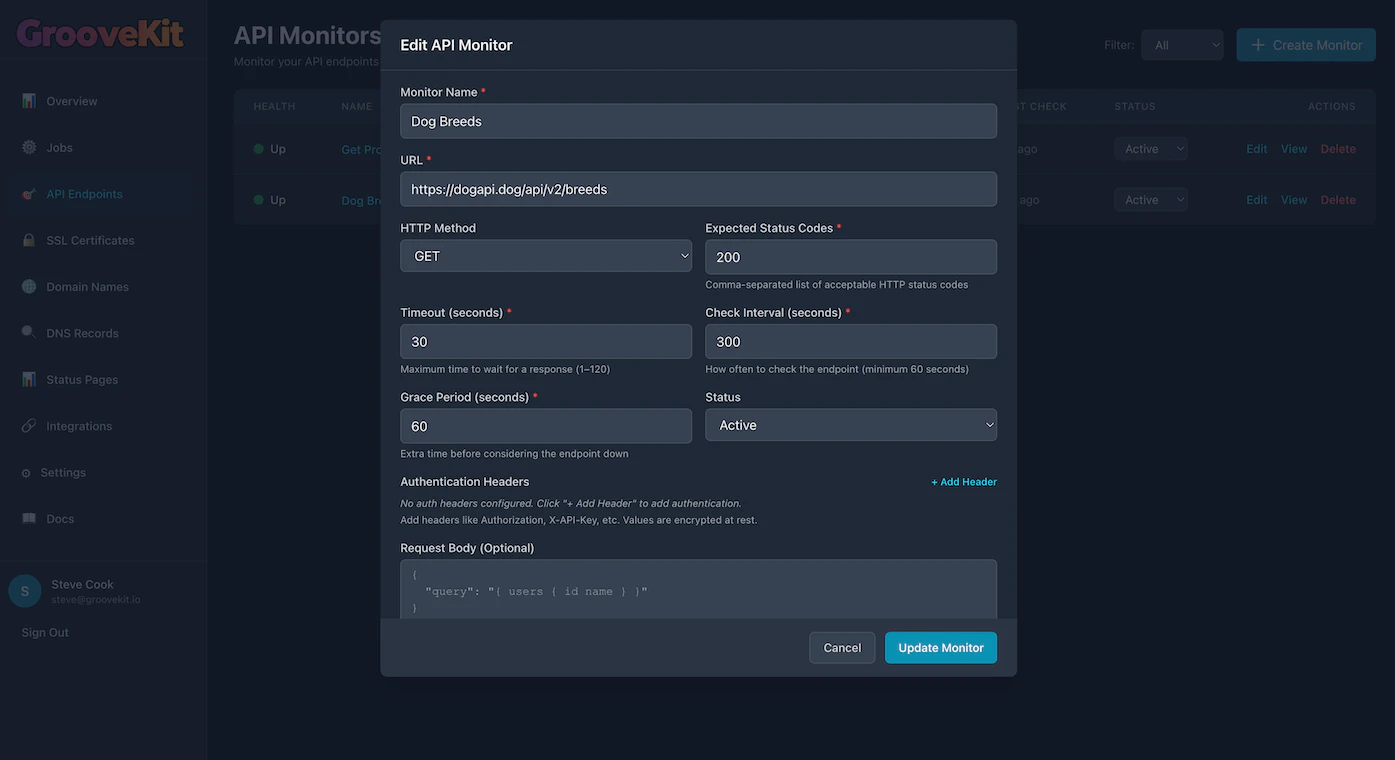Click the API Endpoints sidebar icon

click(30, 194)
